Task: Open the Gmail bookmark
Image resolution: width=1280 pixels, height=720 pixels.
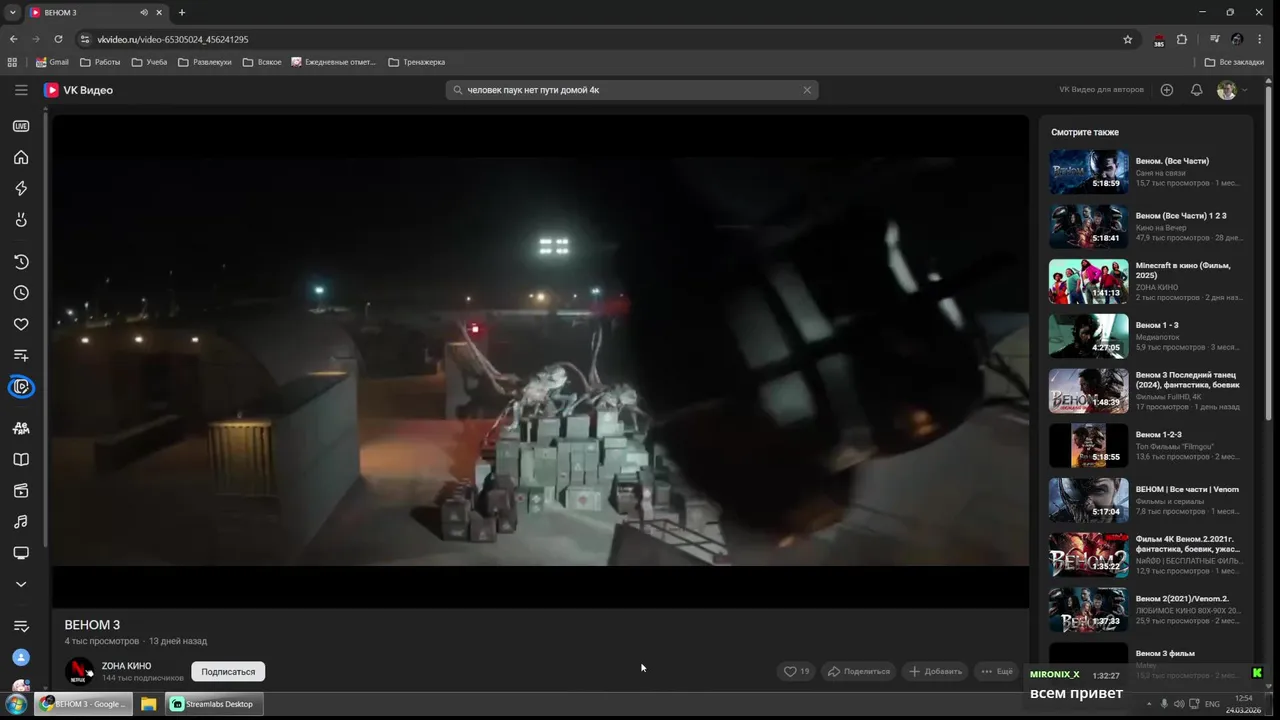Action: (52, 62)
